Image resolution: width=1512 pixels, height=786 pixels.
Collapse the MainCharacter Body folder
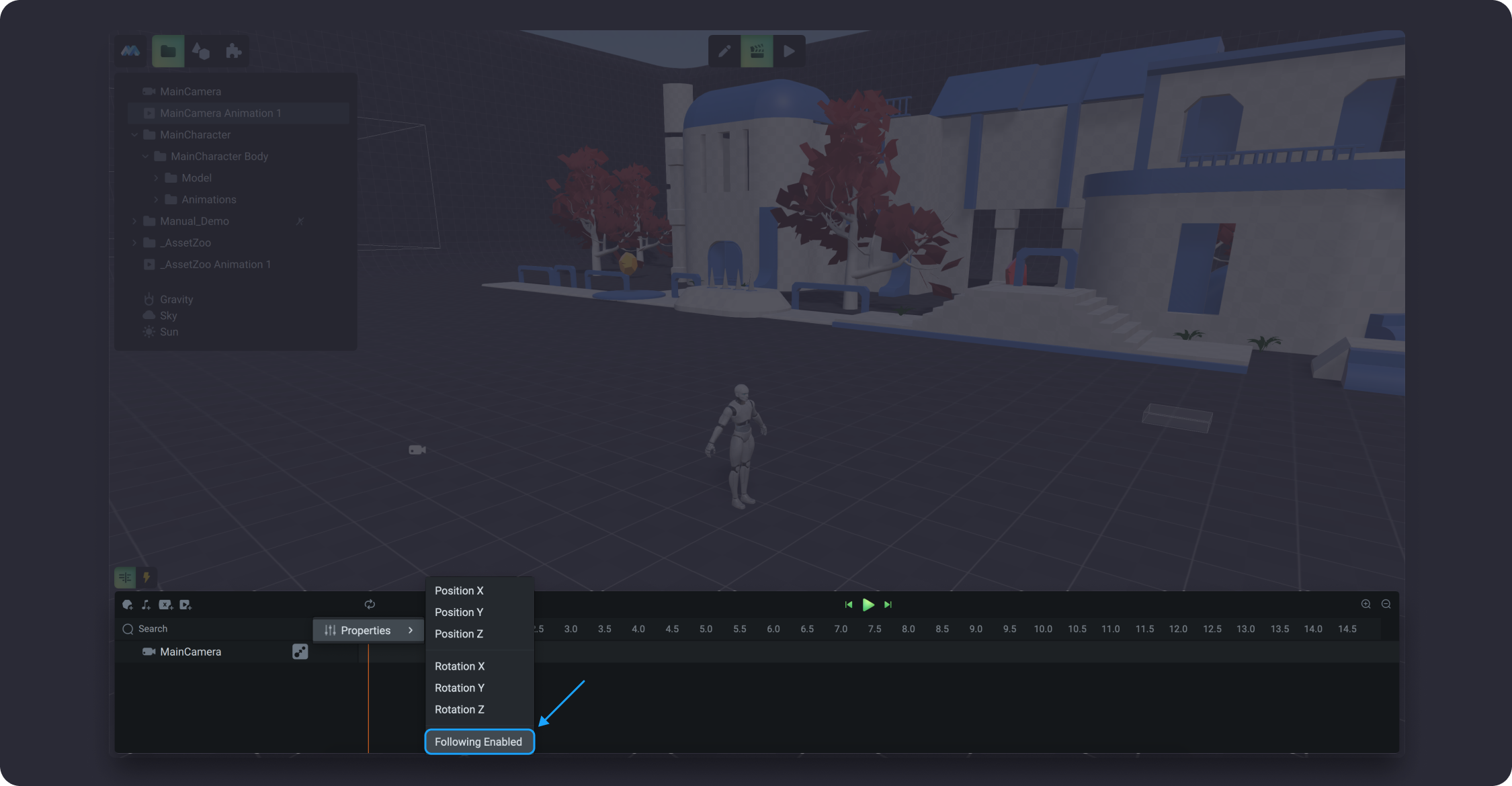coord(145,157)
